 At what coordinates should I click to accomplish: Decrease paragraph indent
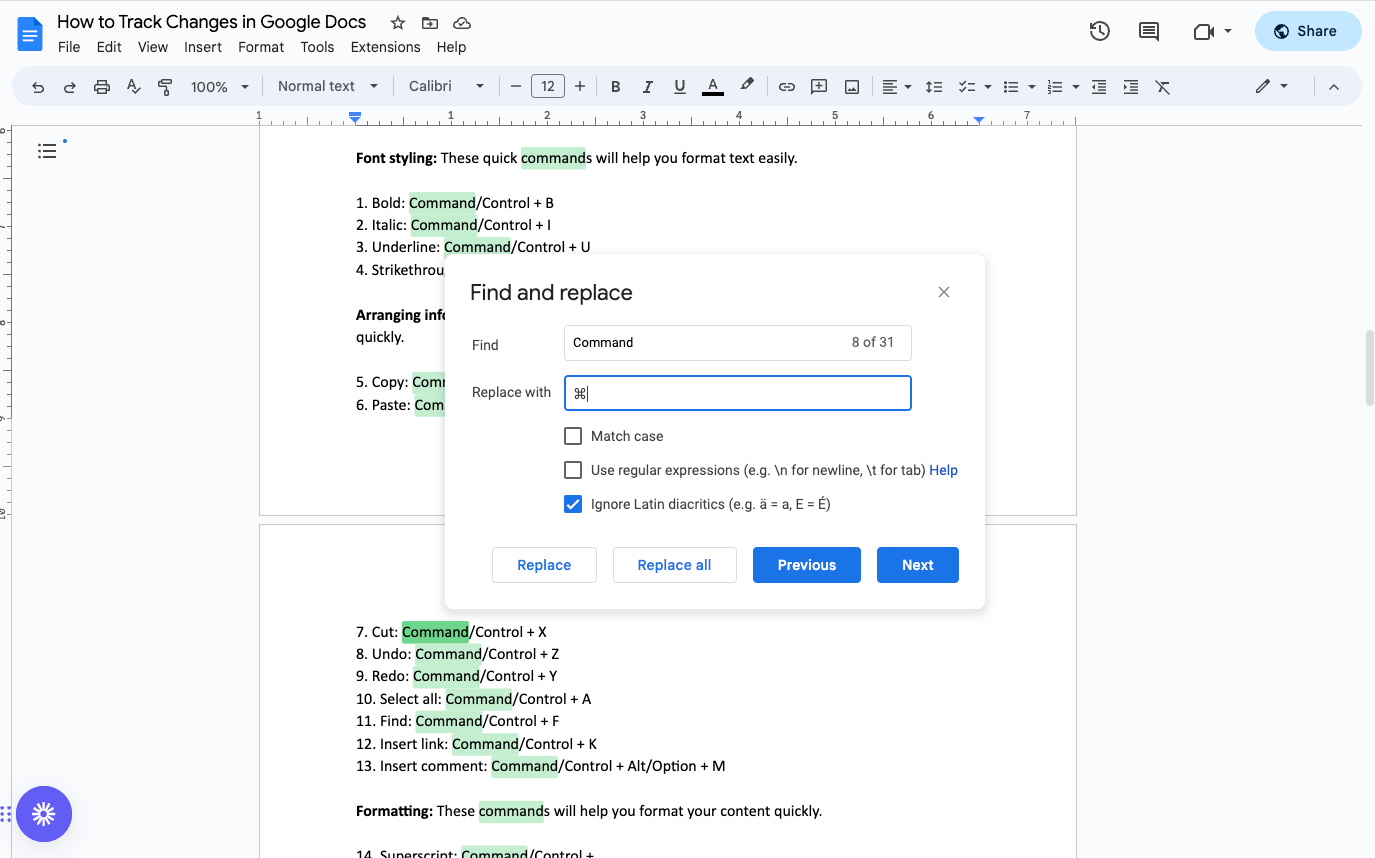(x=1099, y=87)
